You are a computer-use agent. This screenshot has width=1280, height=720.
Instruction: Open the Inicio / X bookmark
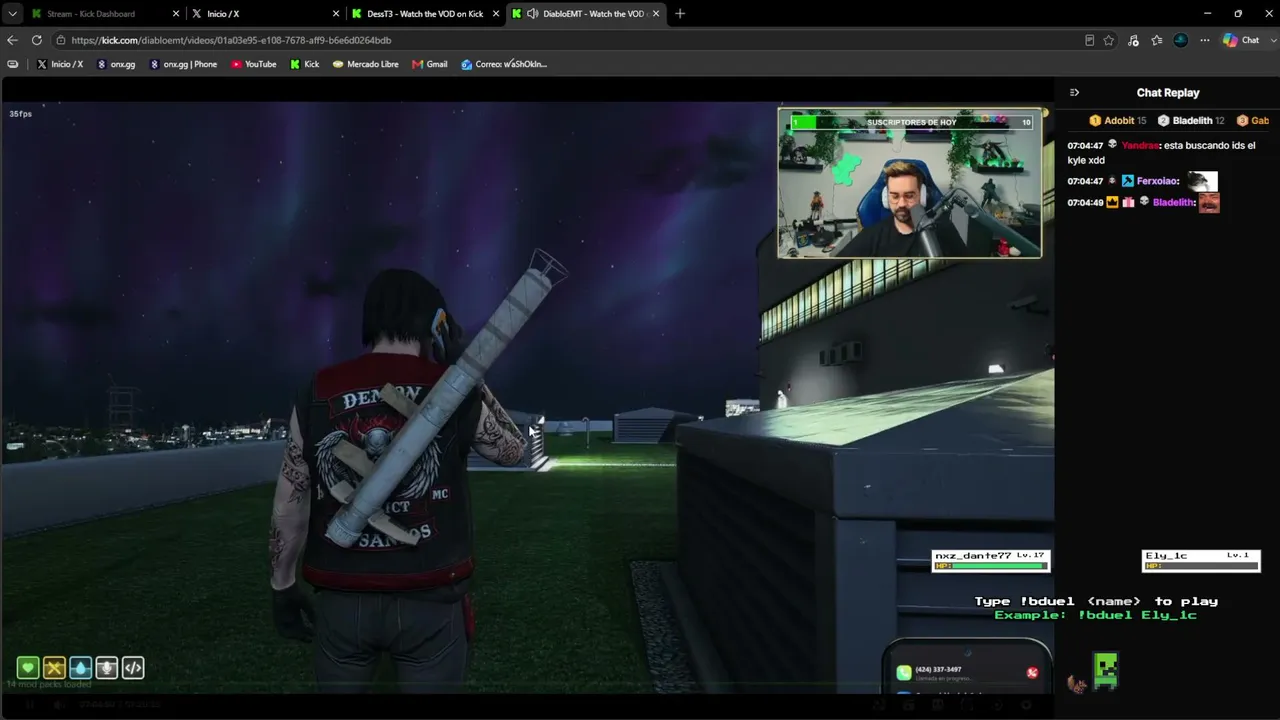[x=60, y=64]
